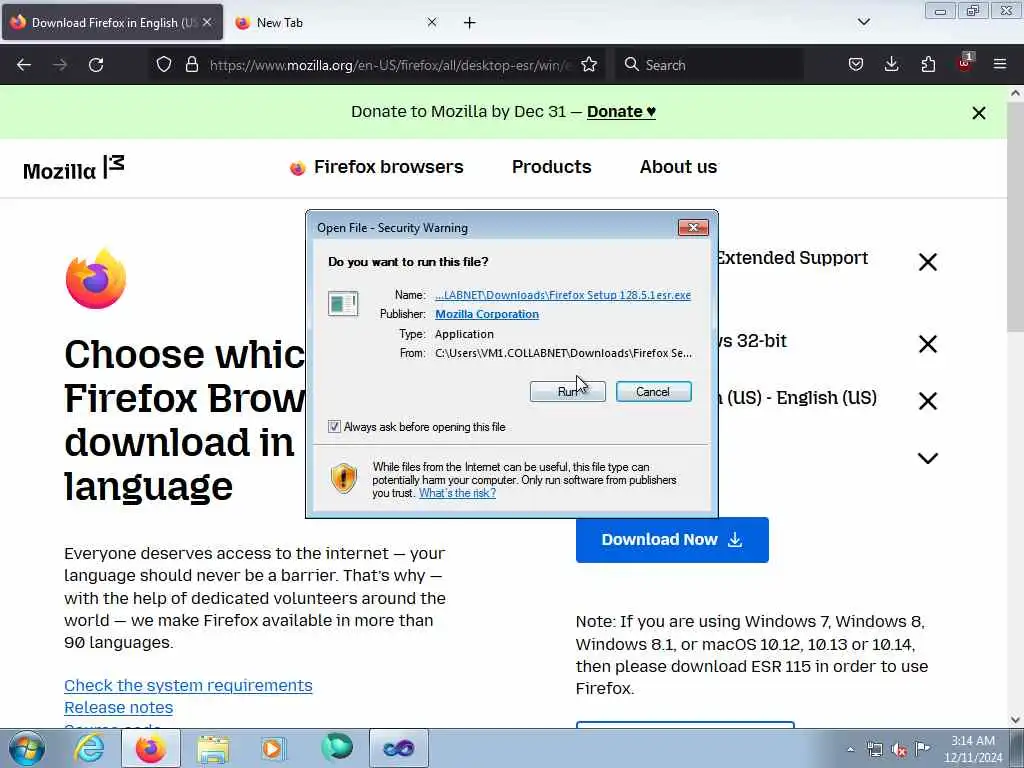Launch Internet Explorer from taskbar

89,748
